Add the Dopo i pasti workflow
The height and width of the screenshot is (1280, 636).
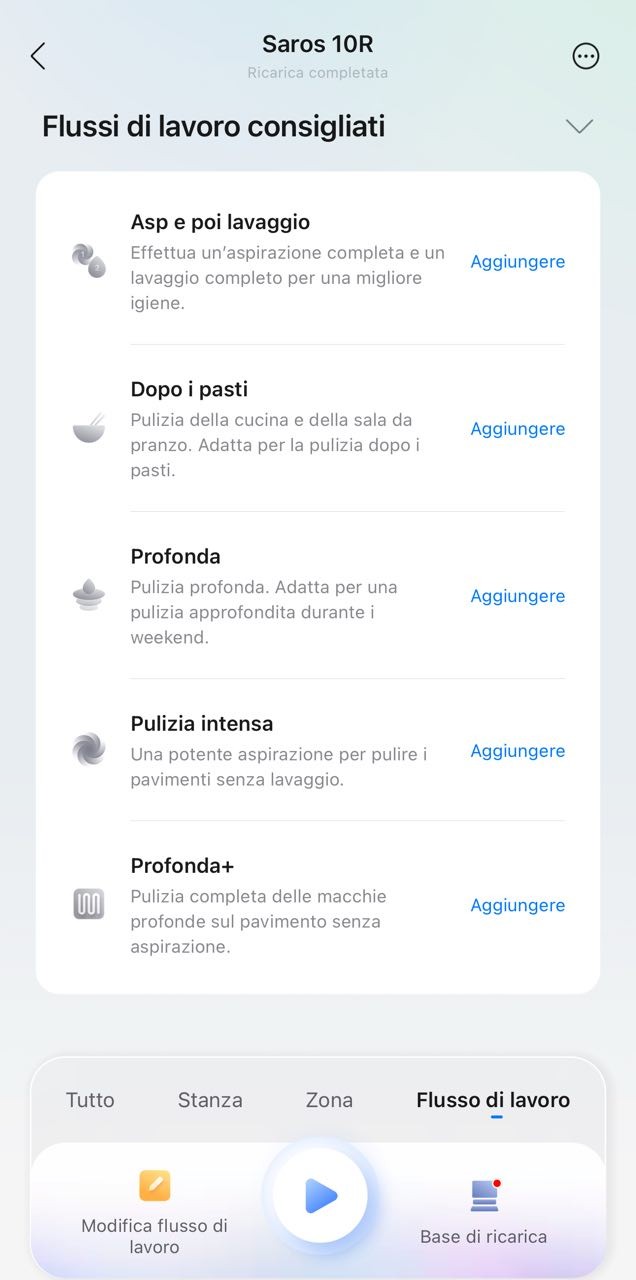(x=518, y=429)
